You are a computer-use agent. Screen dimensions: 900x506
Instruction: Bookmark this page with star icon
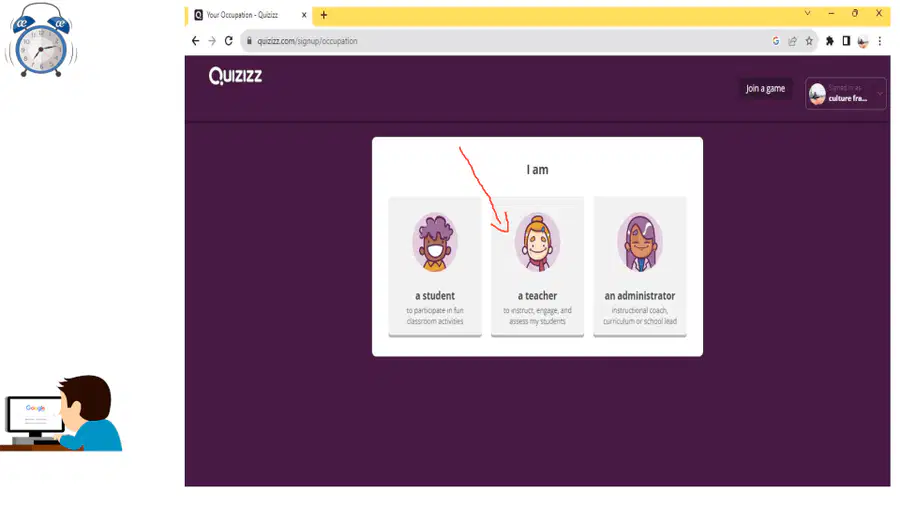click(x=809, y=41)
